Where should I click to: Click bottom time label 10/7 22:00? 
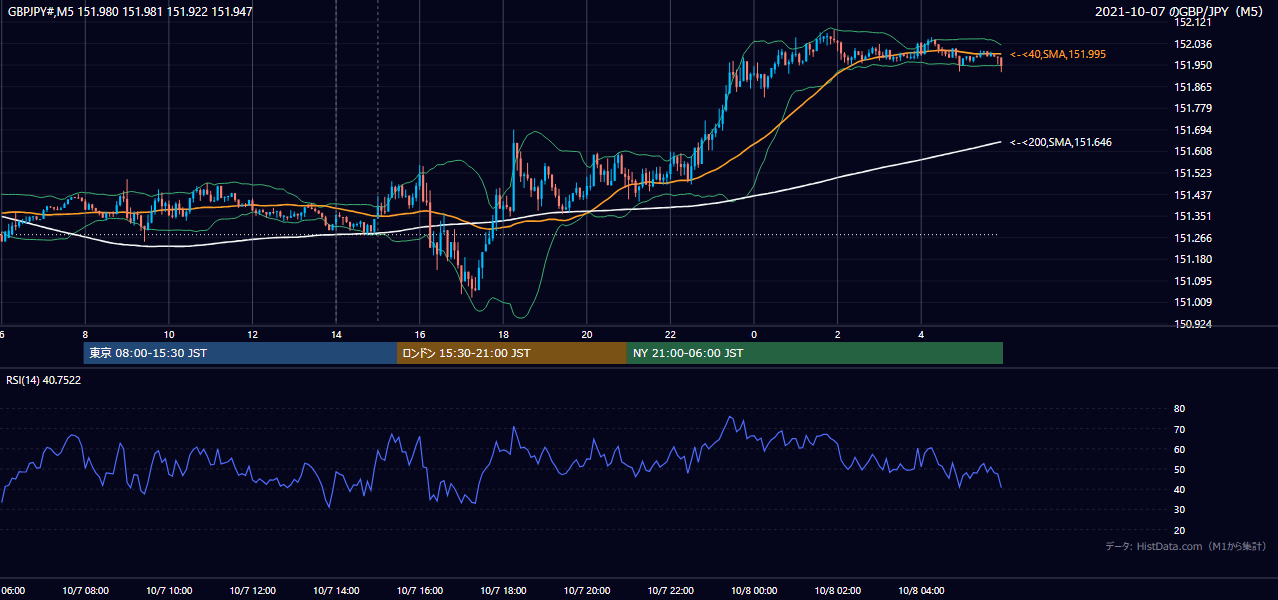tap(670, 591)
